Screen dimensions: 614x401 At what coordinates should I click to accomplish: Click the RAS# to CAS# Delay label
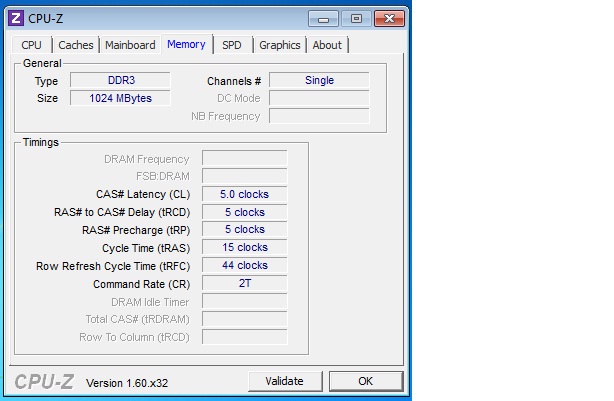point(122,212)
